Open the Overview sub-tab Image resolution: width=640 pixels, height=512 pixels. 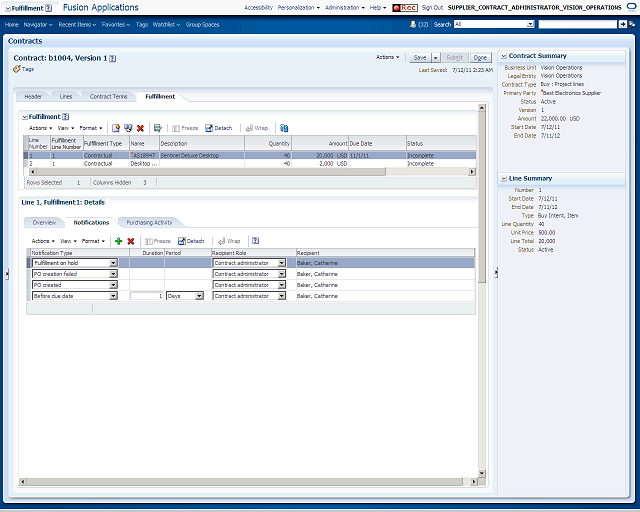click(x=44, y=223)
